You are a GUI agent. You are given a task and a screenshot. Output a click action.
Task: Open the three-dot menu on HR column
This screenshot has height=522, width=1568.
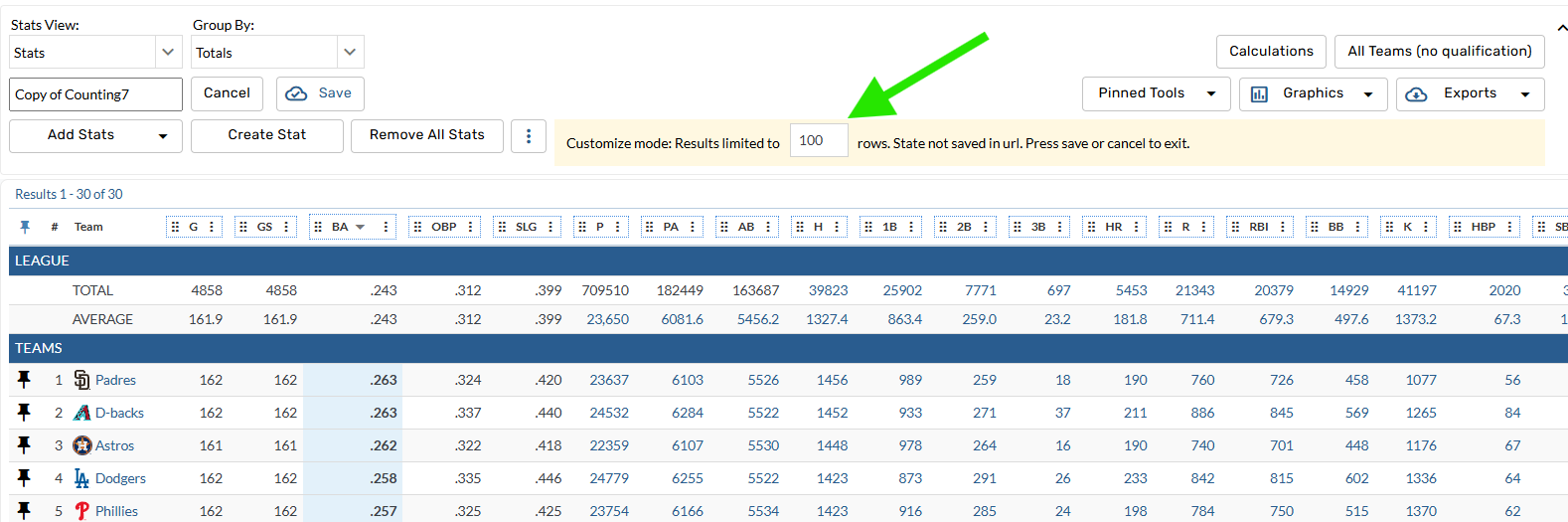click(1136, 227)
